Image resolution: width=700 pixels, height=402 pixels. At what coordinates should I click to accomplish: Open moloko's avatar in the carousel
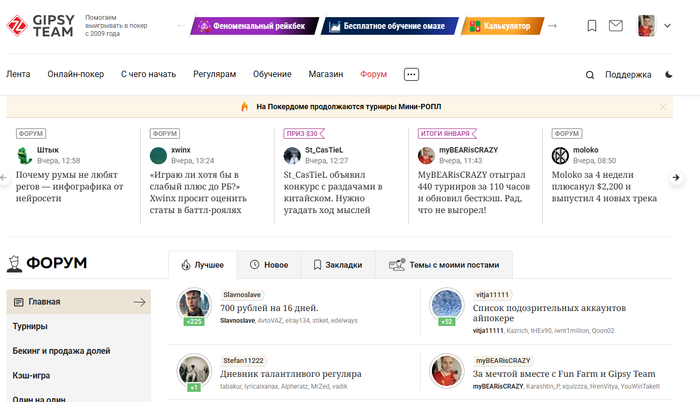click(x=560, y=155)
